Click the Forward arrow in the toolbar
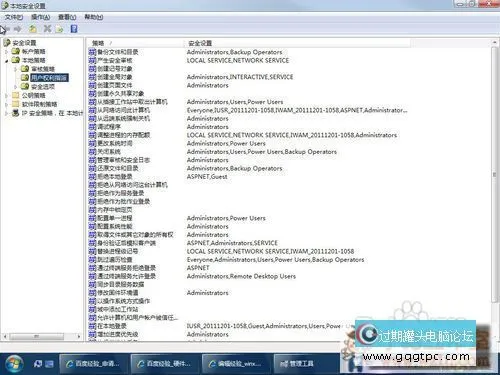 tap(18, 29)
